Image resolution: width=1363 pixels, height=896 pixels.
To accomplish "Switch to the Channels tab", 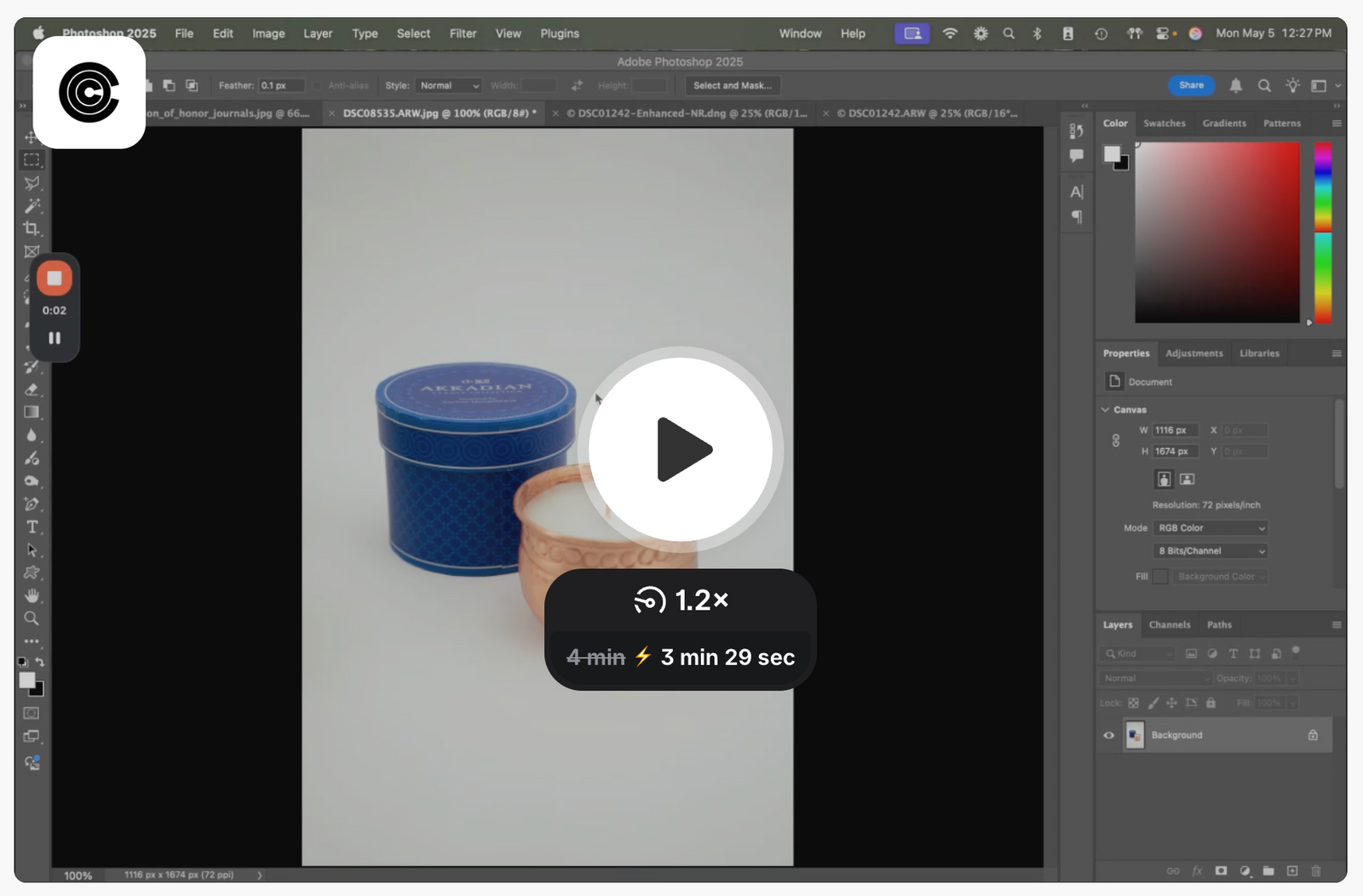I will (1170, 624).
